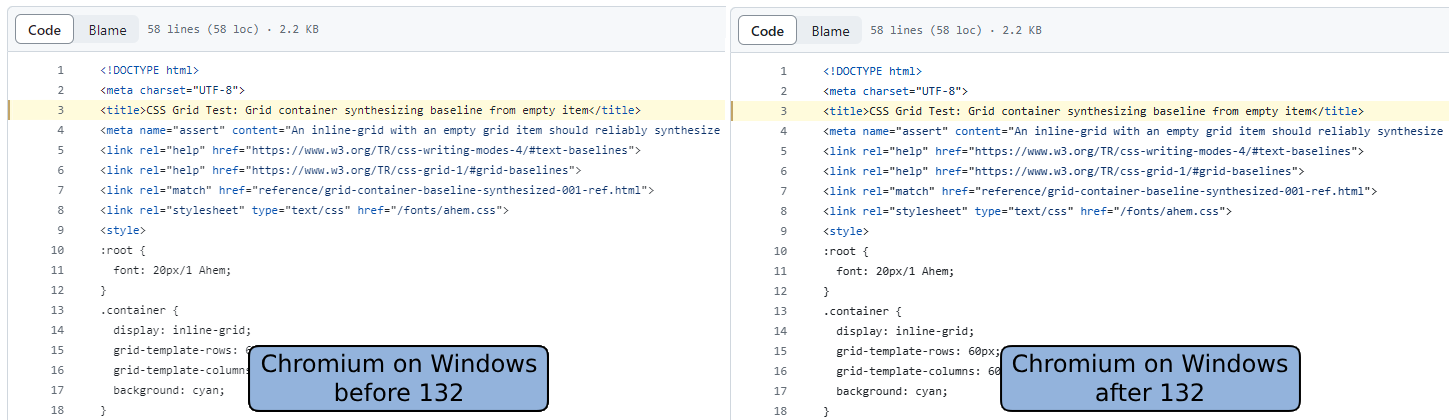
Task: Click the highlighted title line in left pane
Action: [370, 111]
